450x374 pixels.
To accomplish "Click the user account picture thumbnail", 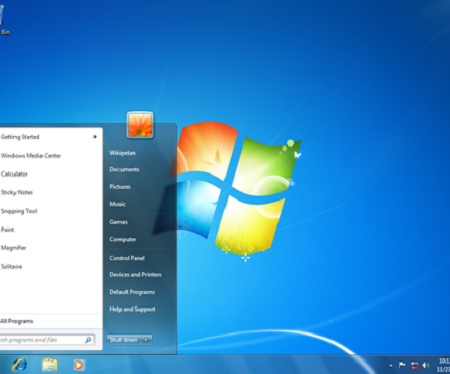I will (x=140, y=125).
